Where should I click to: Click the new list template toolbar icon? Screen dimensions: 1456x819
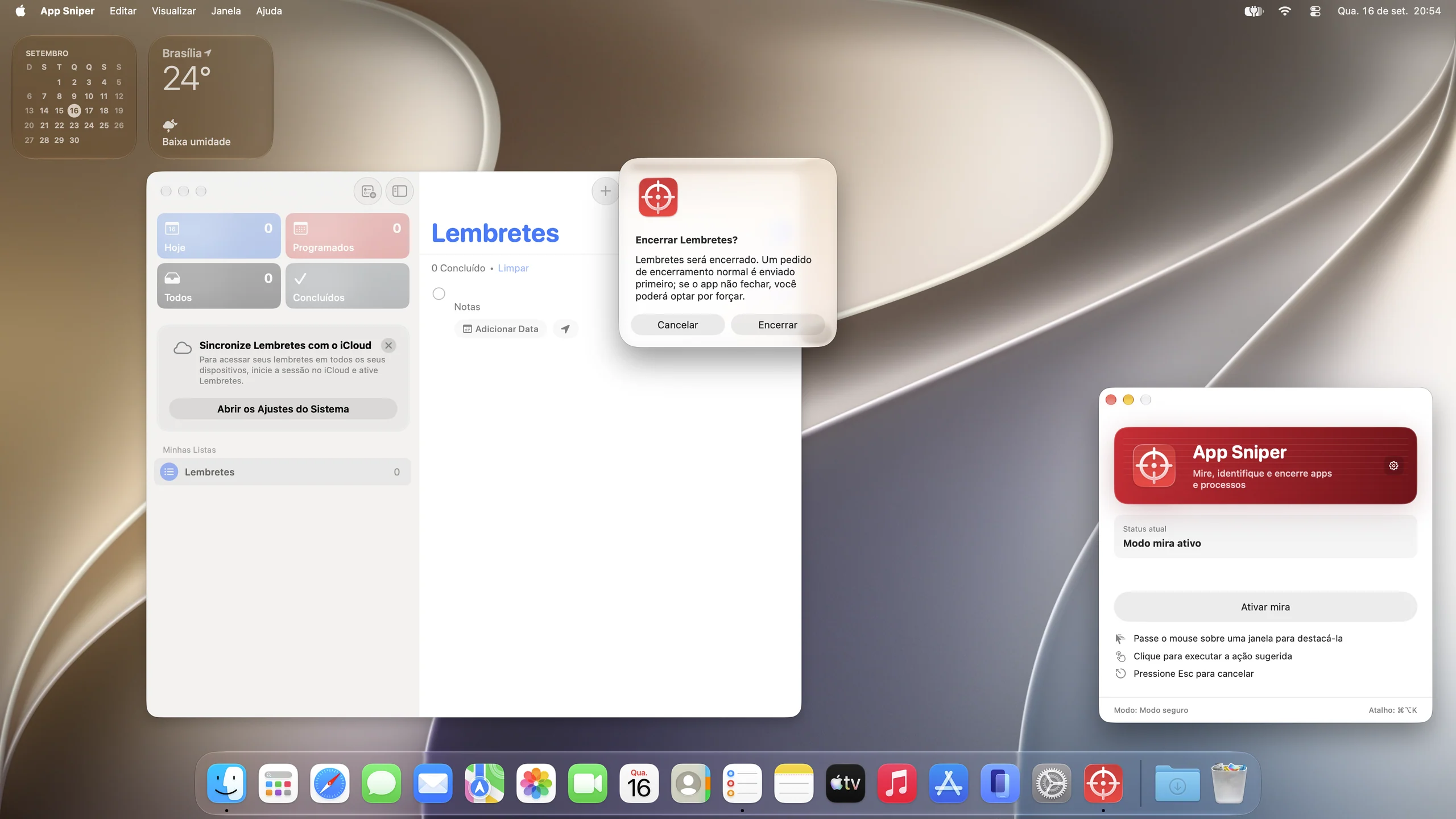pos(368,191)
